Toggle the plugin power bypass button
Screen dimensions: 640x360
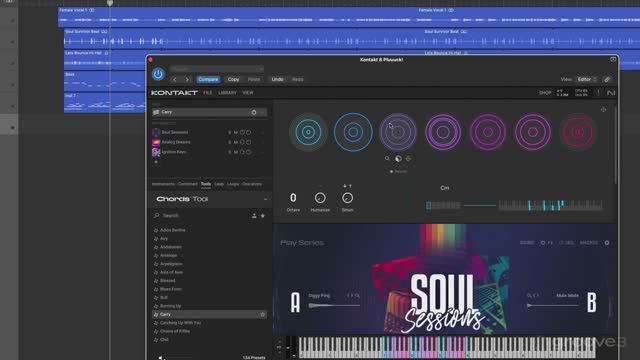[x=158, y=74]
